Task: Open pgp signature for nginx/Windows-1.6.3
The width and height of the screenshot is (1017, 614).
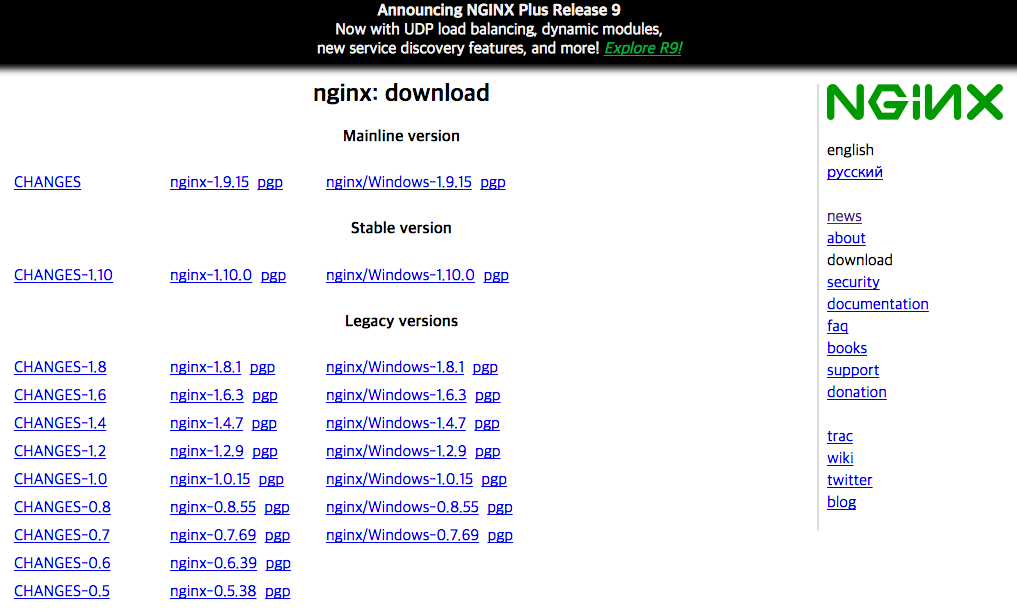Action: click(x=488, y=396)
